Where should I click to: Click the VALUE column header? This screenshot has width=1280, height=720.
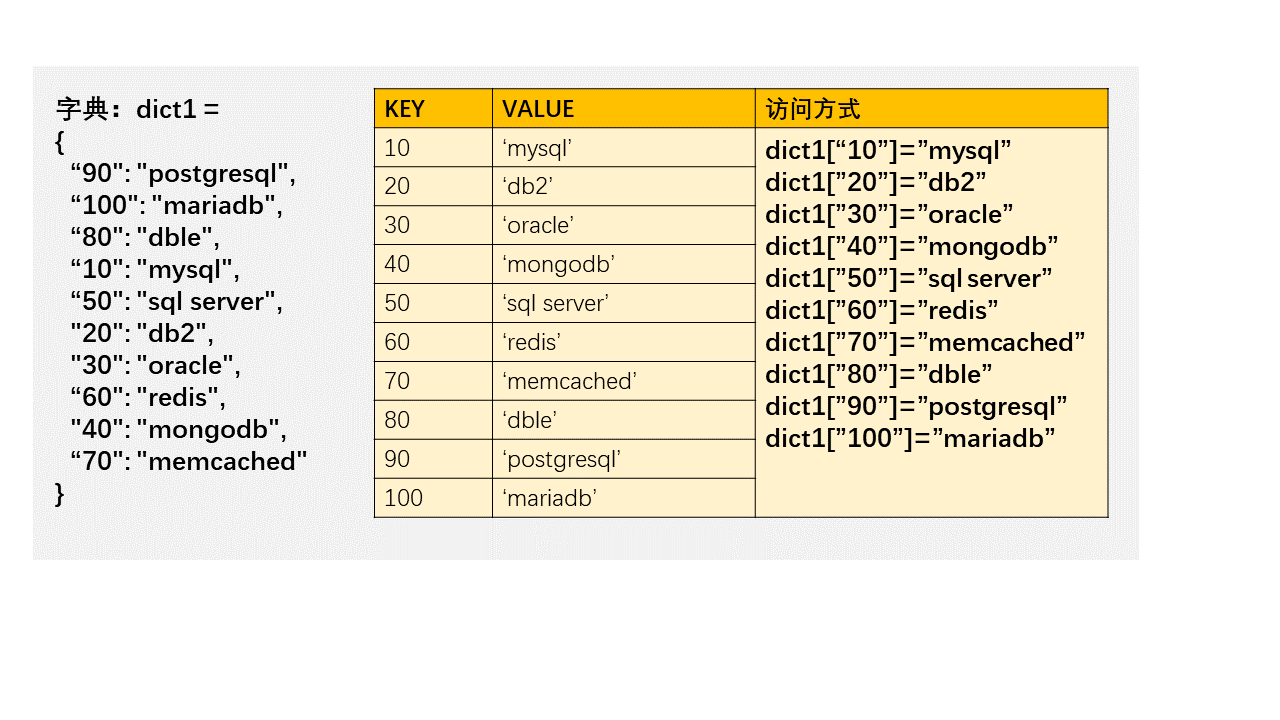623,108
